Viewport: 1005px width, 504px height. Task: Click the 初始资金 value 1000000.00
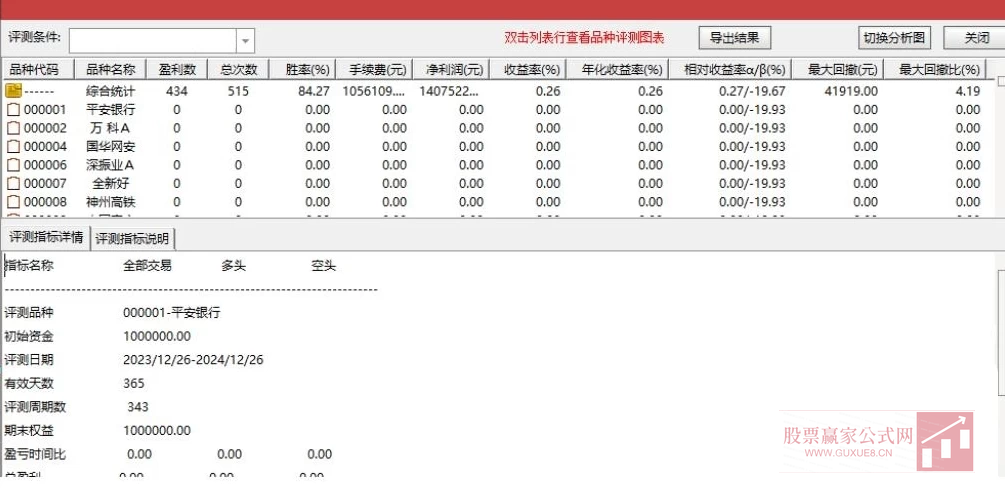157,336
